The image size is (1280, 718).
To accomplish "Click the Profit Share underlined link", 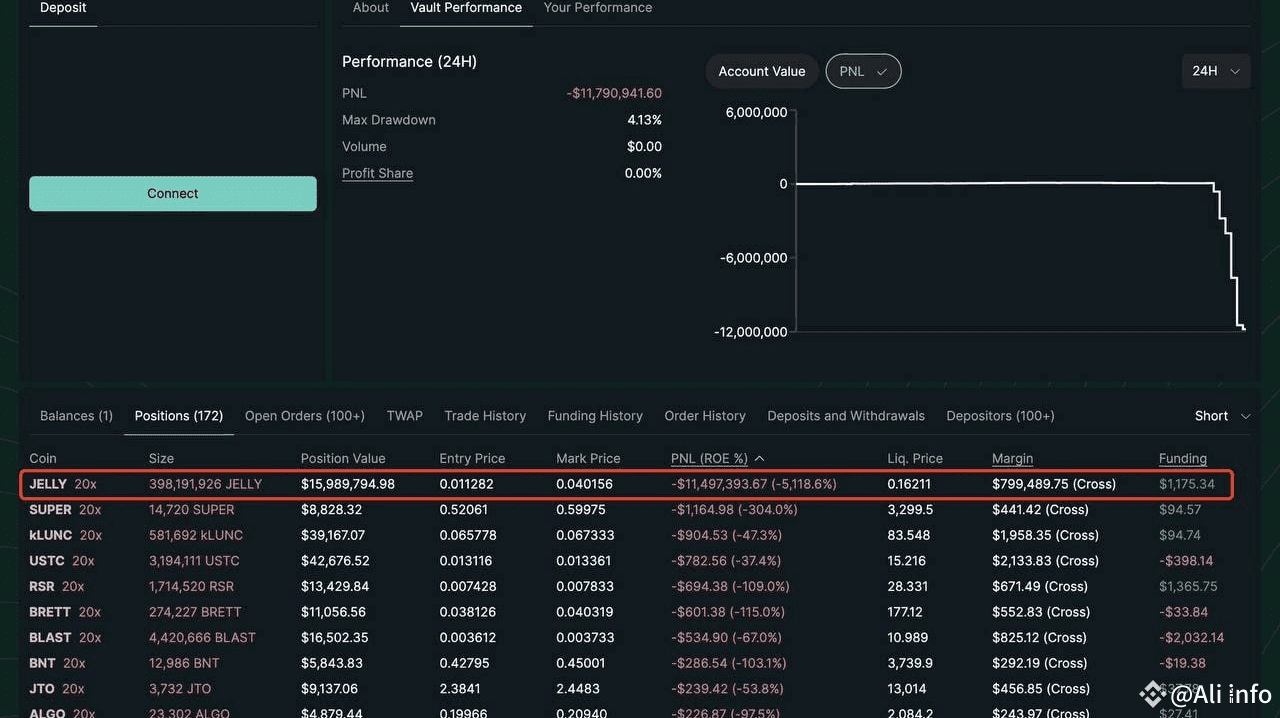I will click(x=377, y=173).
